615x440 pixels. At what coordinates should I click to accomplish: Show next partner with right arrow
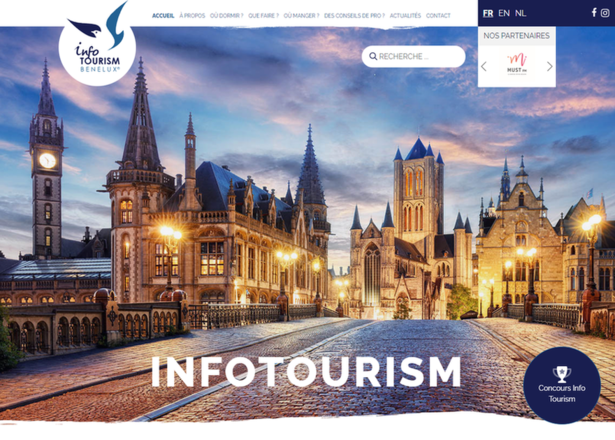tap(550, 67)
